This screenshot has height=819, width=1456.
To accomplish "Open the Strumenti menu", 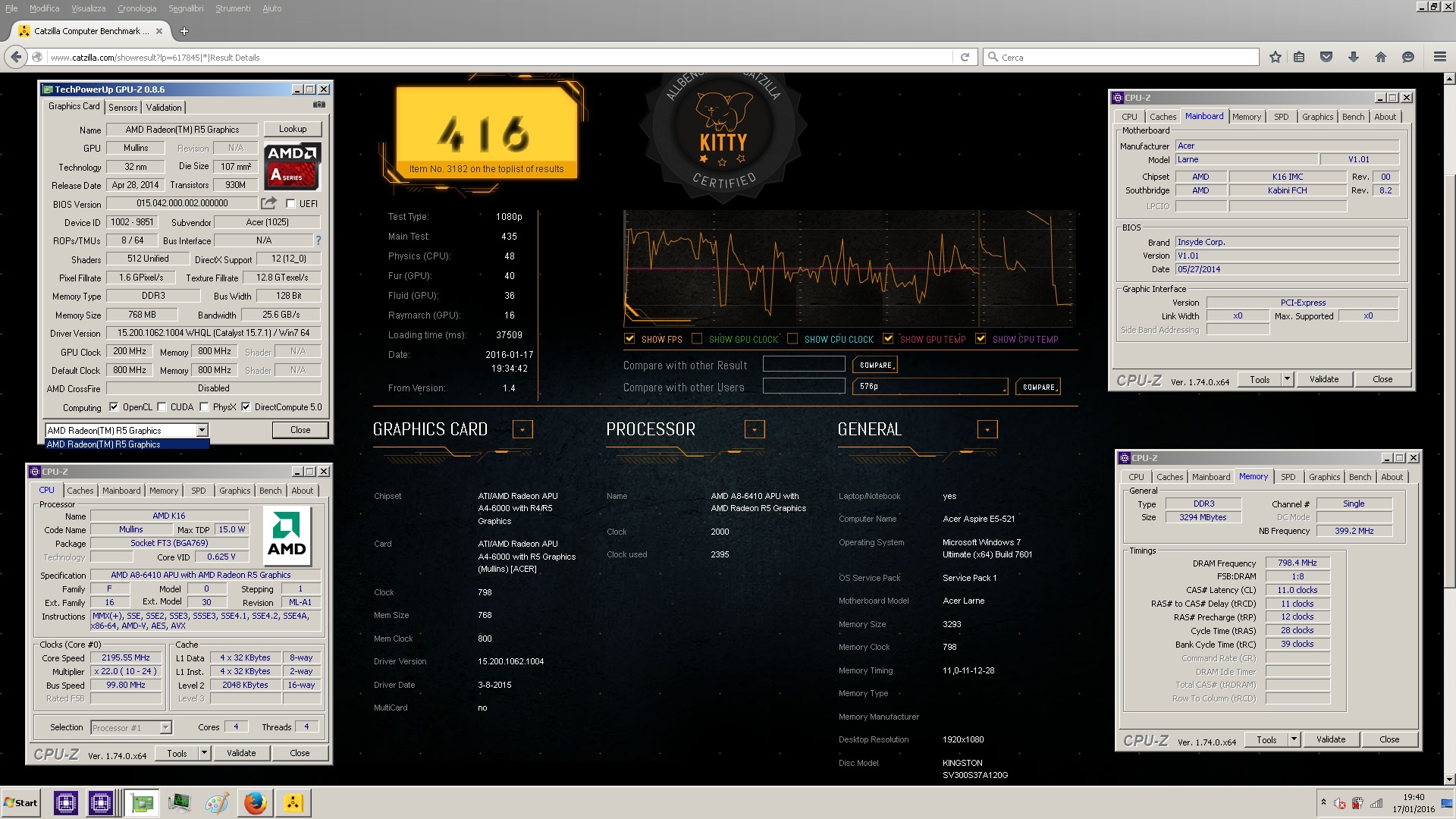I will click(x=233, y=8).
